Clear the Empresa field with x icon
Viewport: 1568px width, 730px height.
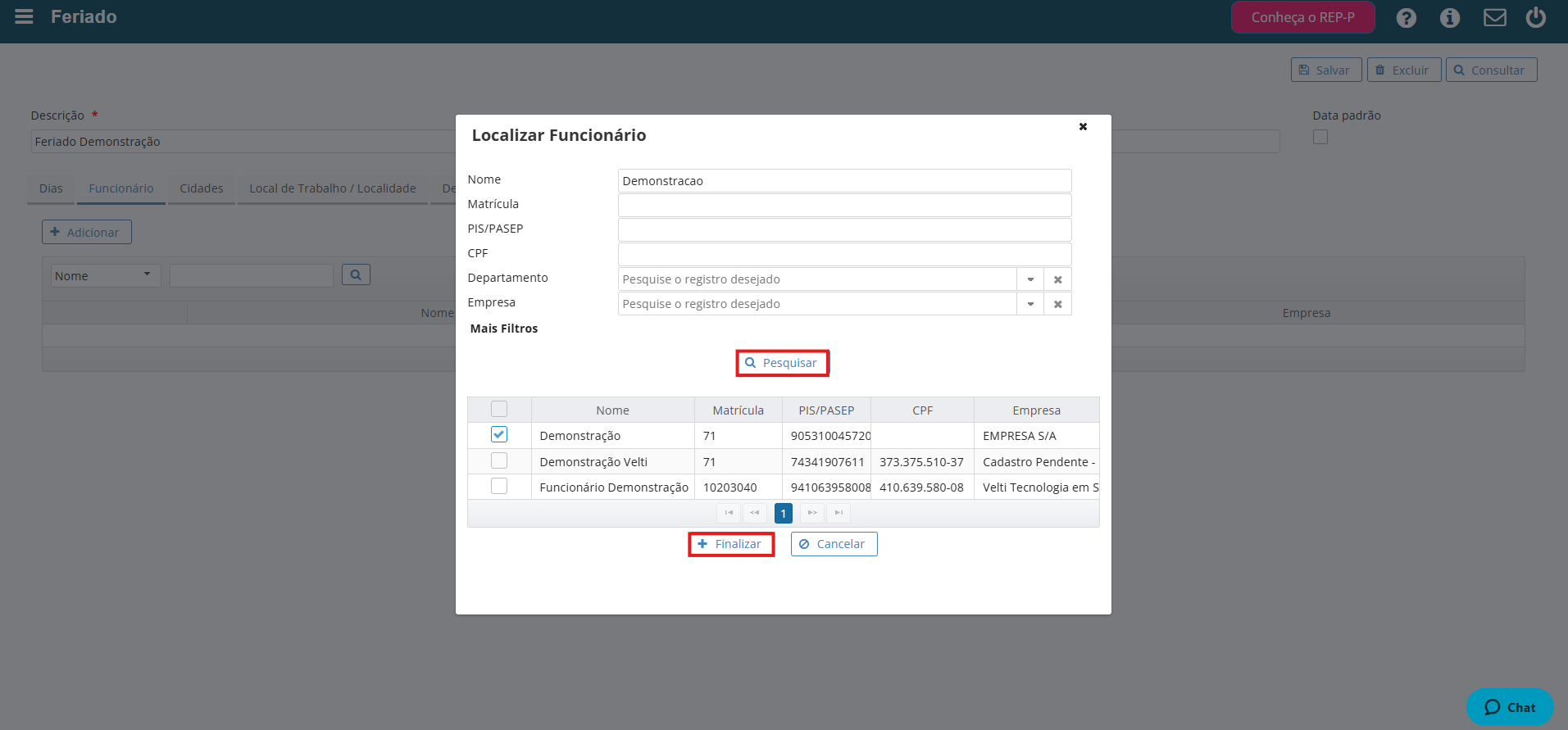[x=1057, y=304]
